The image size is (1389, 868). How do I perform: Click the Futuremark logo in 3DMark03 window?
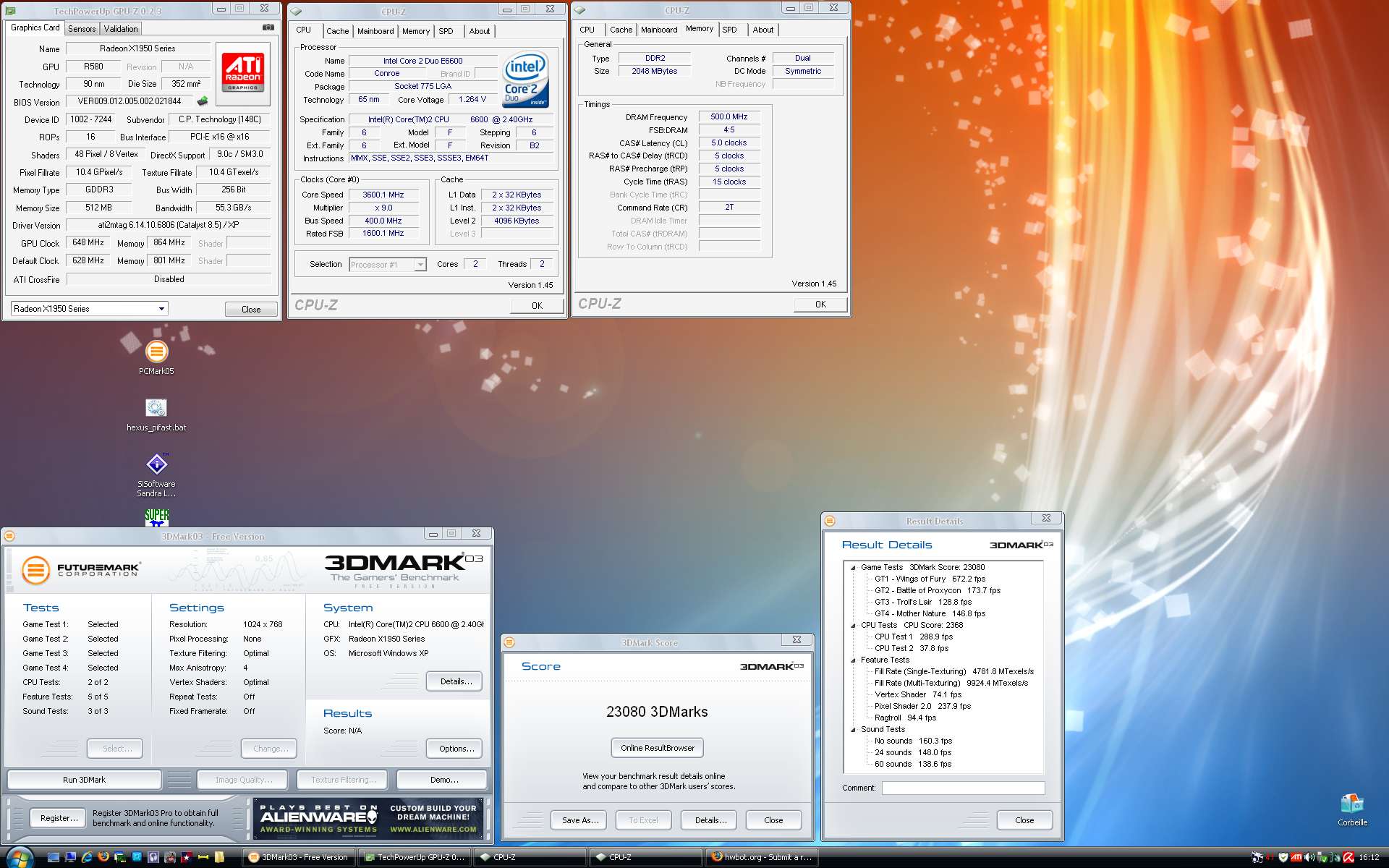[80, 570]
